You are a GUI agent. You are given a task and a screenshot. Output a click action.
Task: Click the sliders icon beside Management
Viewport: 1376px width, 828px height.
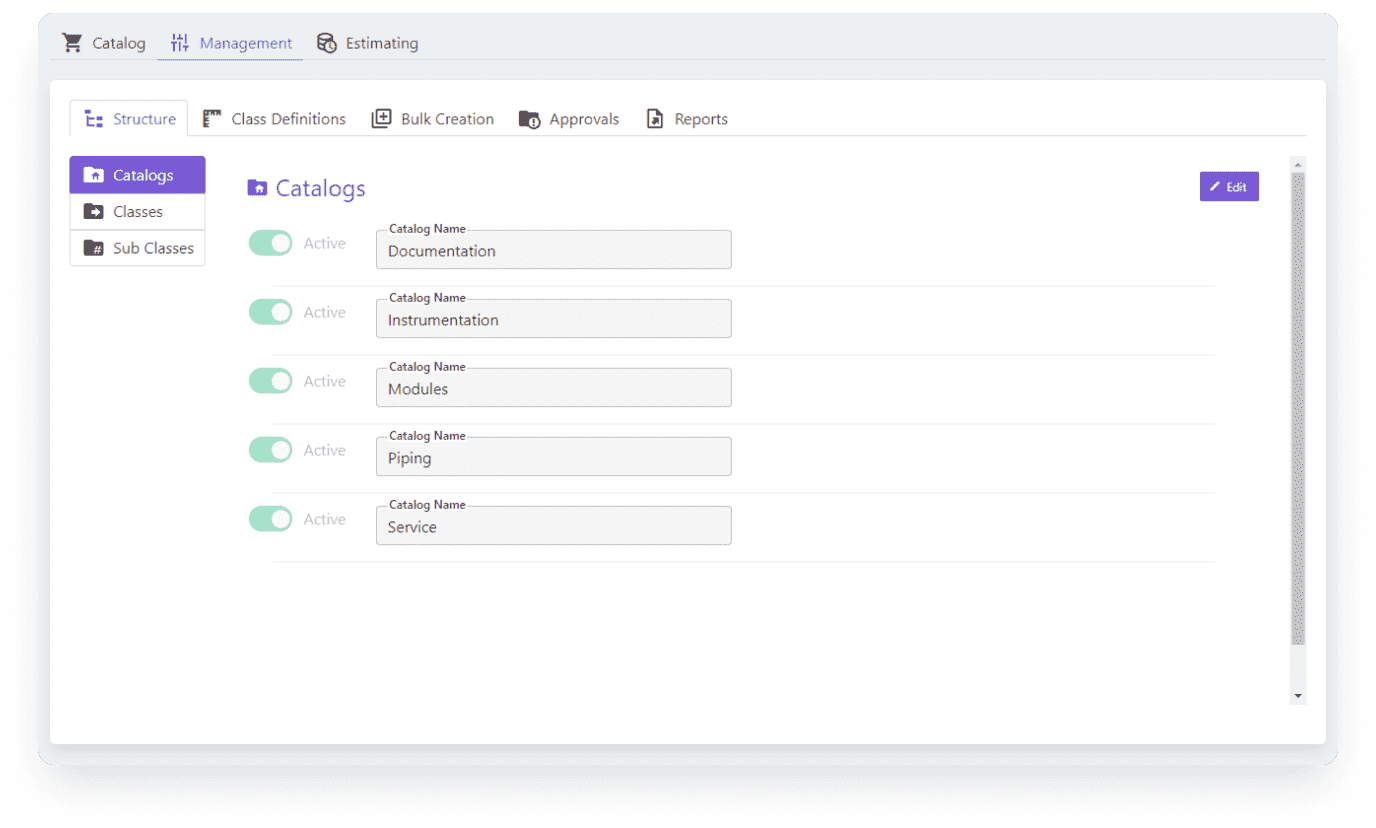(x=180, y=42)
